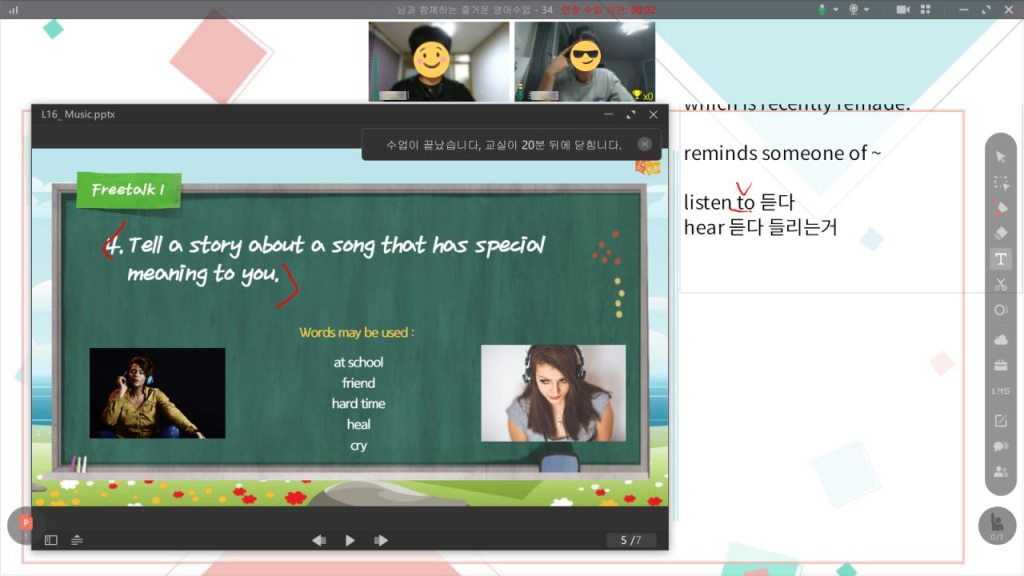Toggle the webcam on or off
Viewport: 1024px width, 576px height.
[854, 9]
